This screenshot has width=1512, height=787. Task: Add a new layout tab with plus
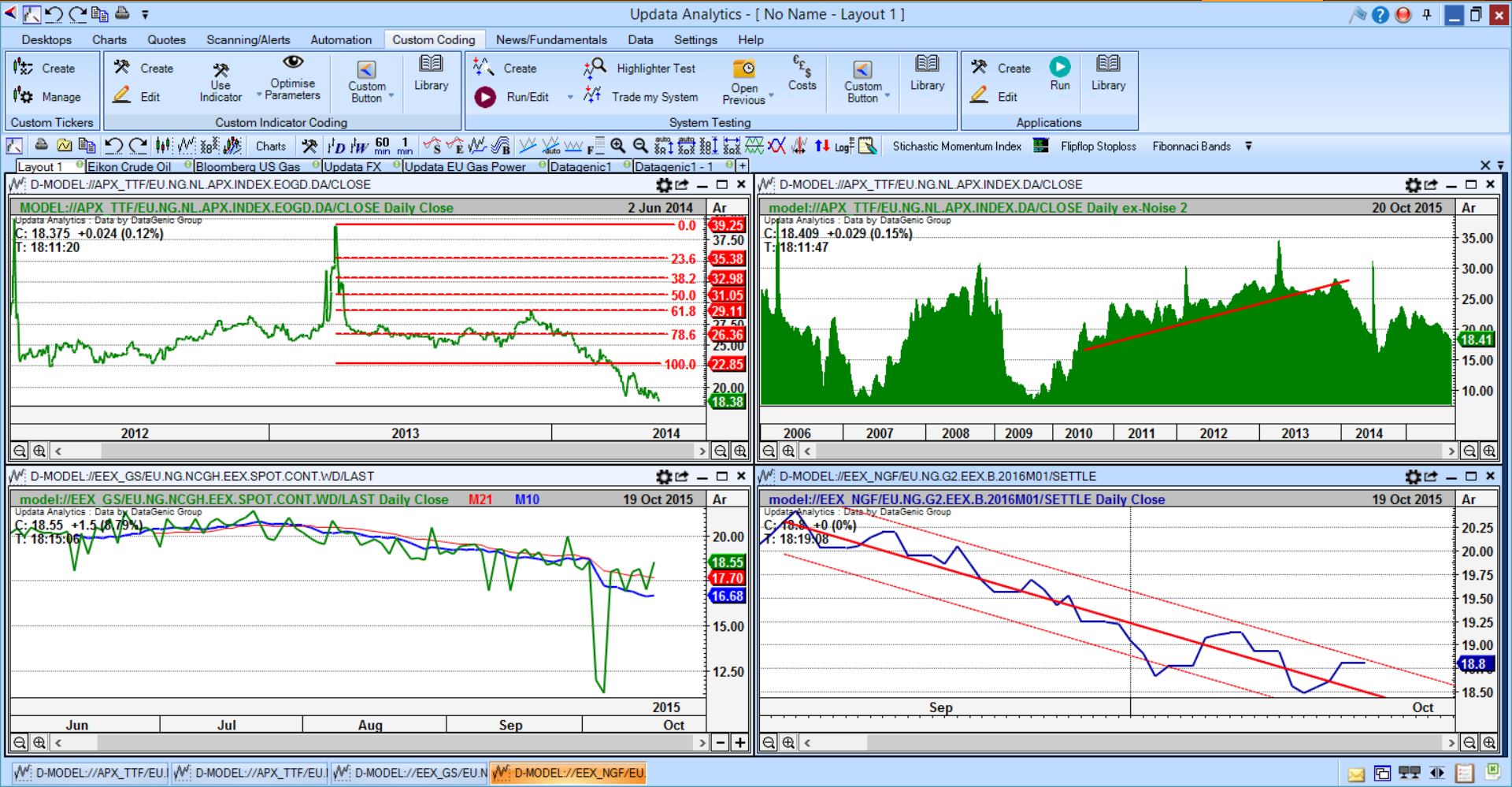[x=742, y=166]
